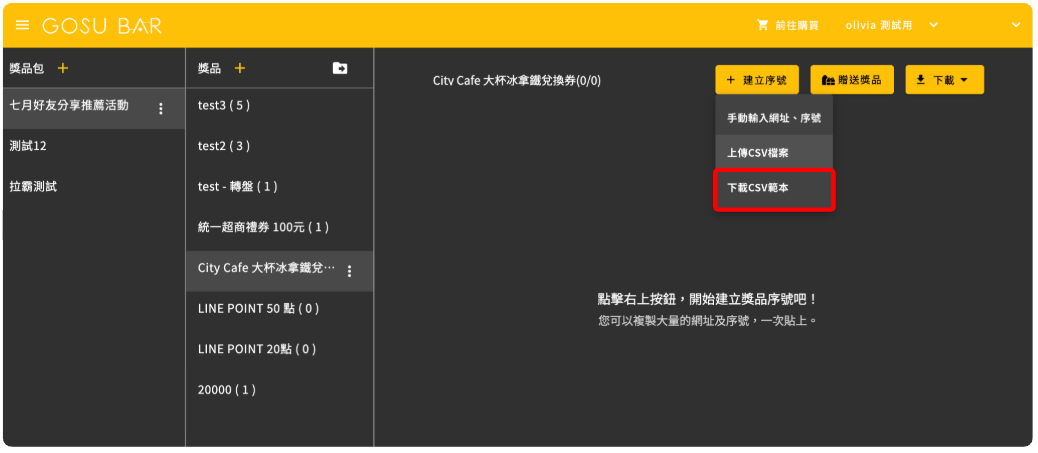Screen dimensions: 1038x453
Task: Click the 獎品 column heading
Action: (x=209, y=68)
